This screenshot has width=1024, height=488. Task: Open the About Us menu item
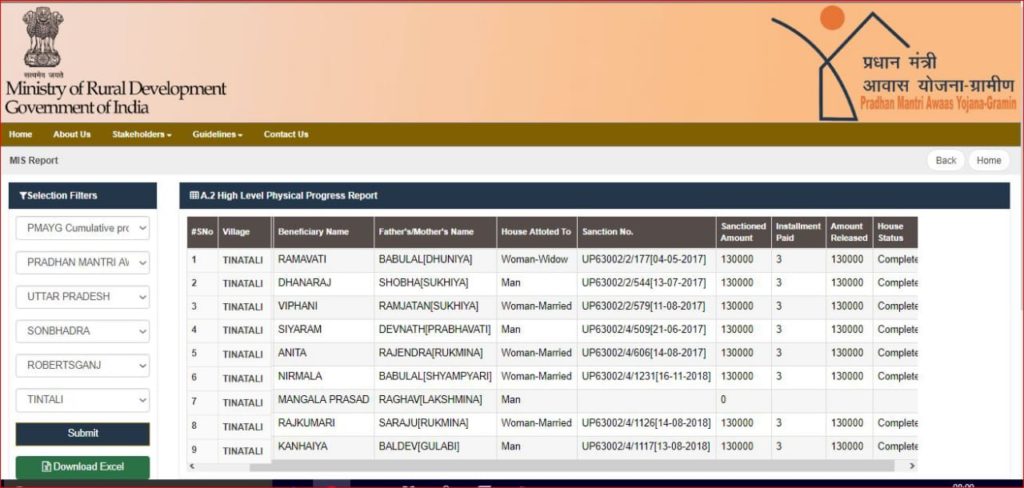(x=72, y=134)
